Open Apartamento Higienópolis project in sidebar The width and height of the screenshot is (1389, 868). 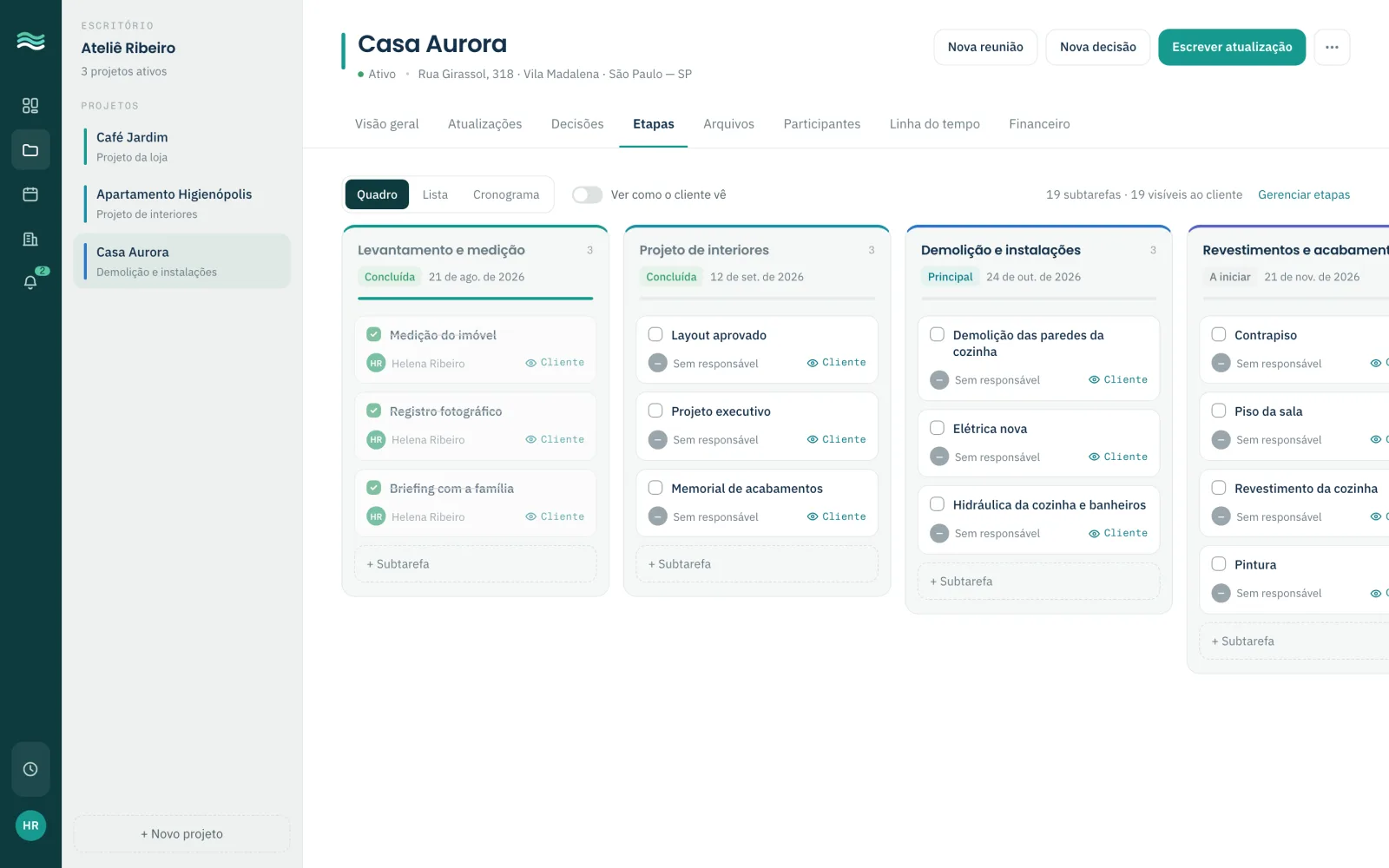pyautogui.click(x=182, y=204)
